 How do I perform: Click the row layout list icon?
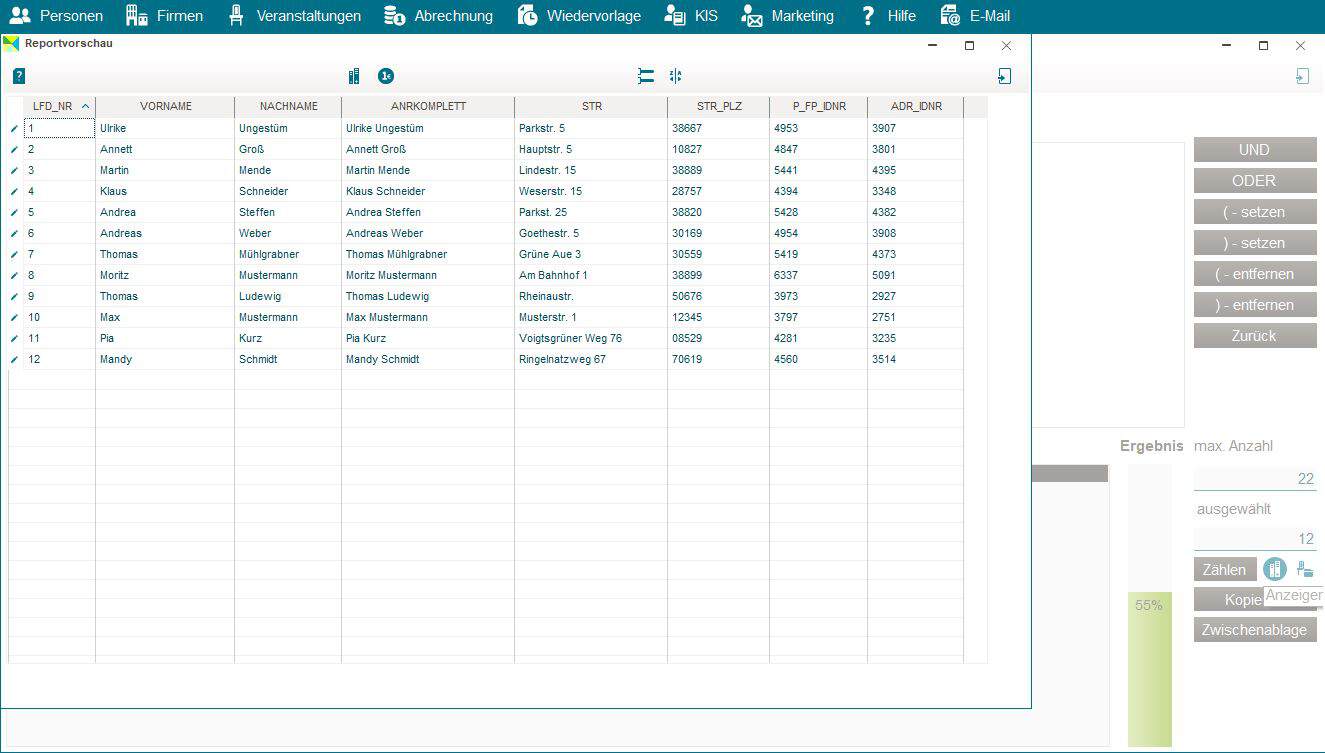pyautogui.click(x=646, y=76)
